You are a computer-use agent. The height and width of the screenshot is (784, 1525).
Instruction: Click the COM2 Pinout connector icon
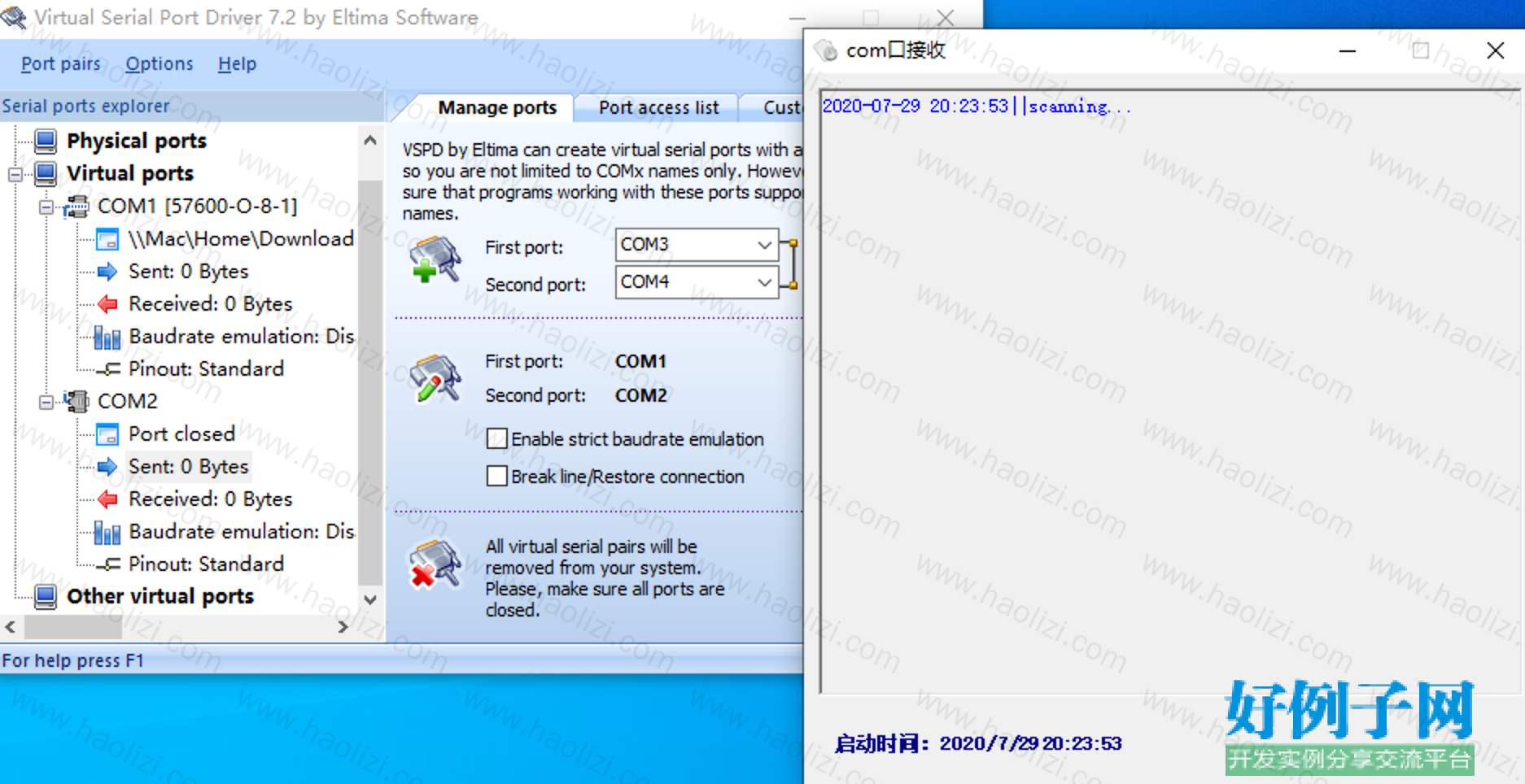click(x=108, y=564)
